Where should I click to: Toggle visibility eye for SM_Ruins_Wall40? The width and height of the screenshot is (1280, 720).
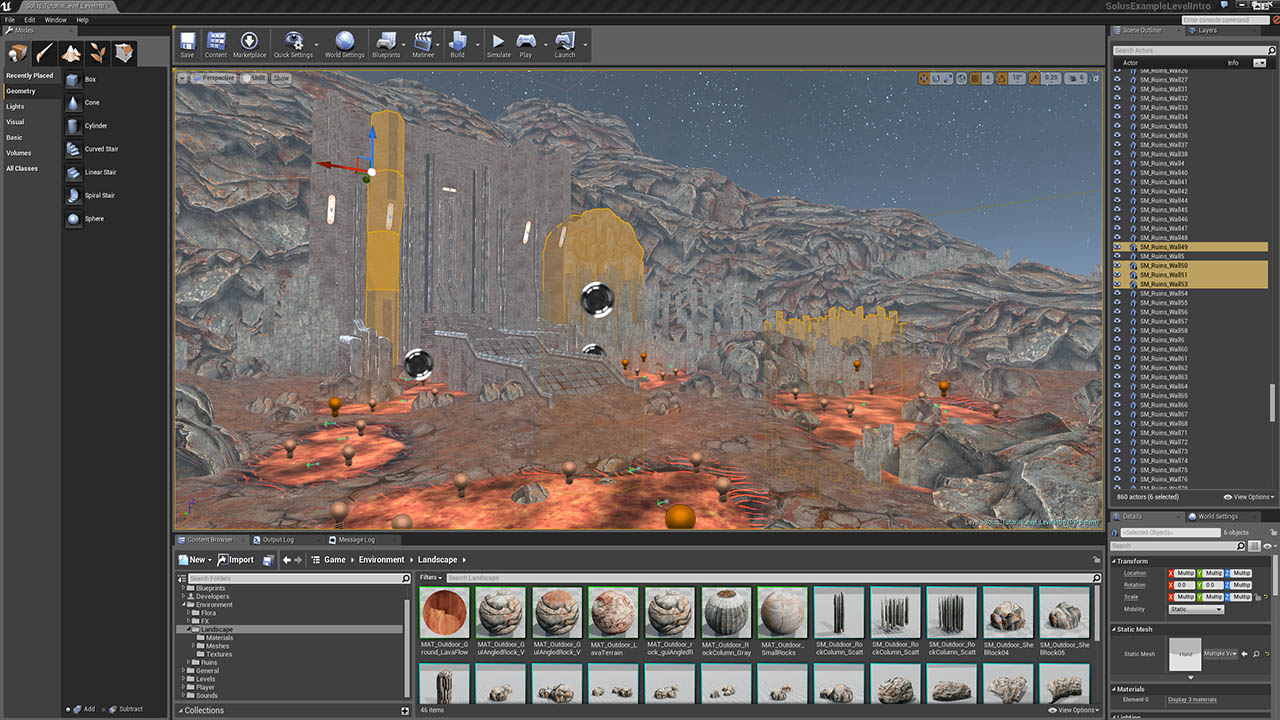click(x=1118, y=173)
